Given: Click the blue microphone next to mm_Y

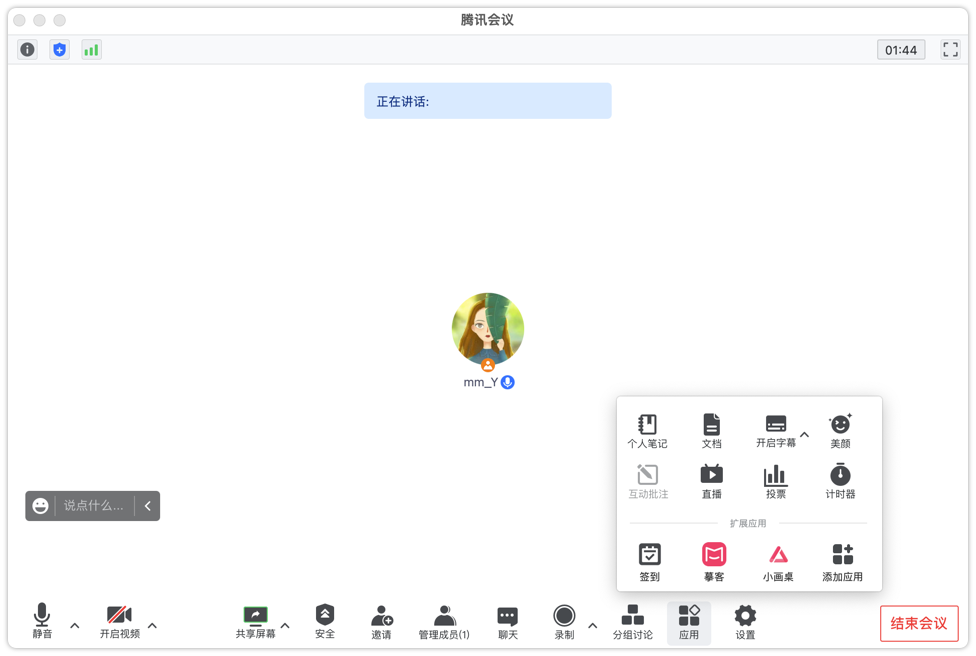Looking at the screenshot, I should click(508, 382).
